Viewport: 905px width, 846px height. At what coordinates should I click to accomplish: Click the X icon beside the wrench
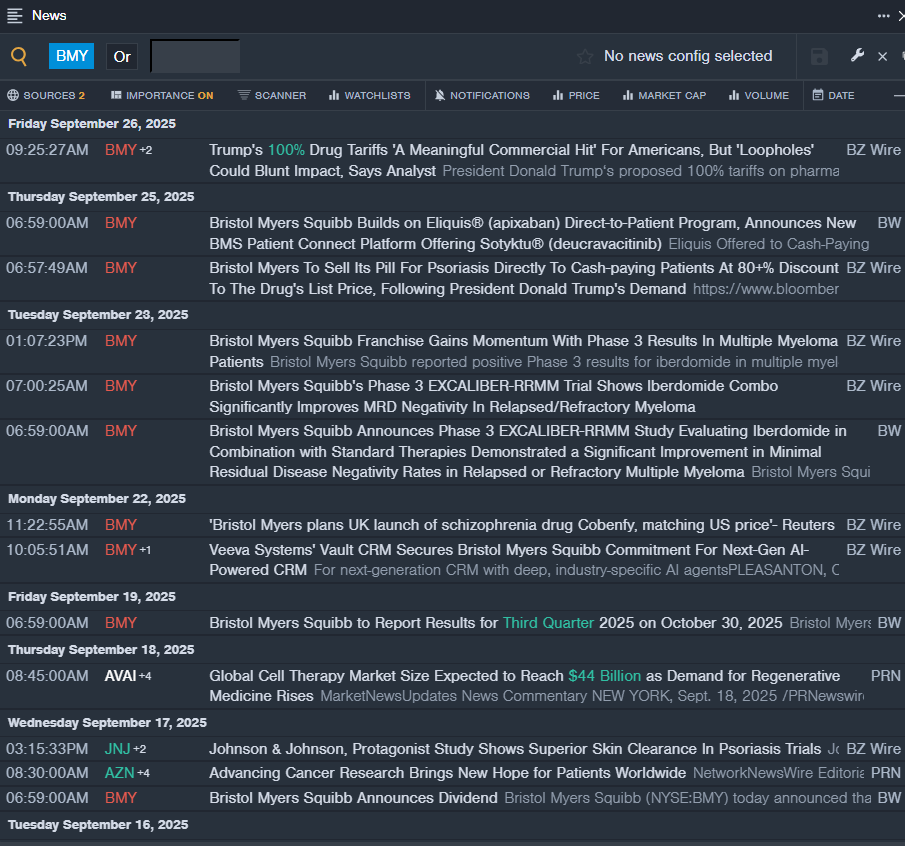pos(882,56)
